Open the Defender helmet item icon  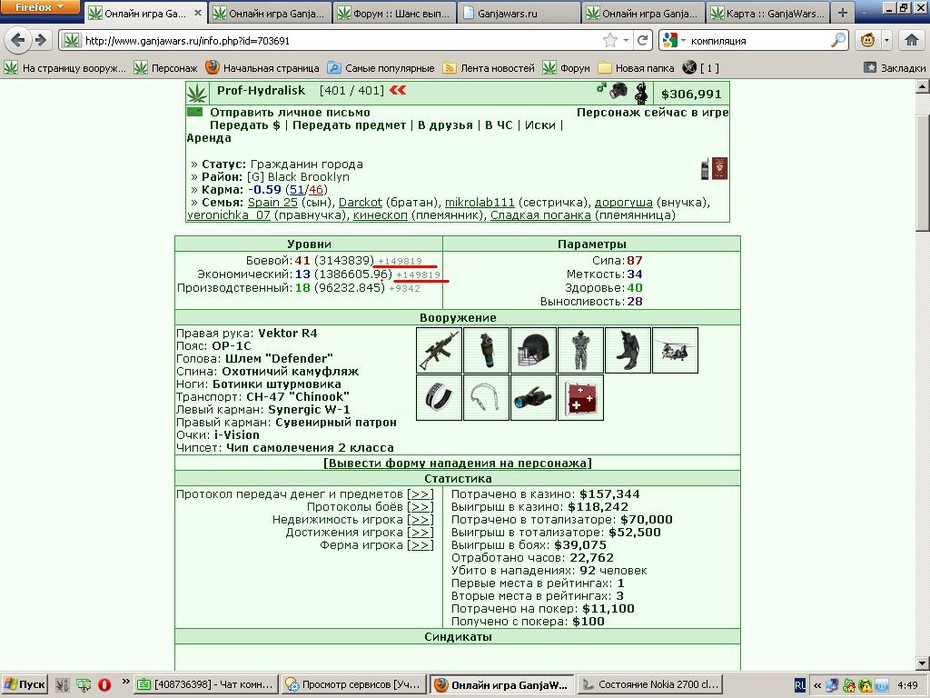point(533,350)
